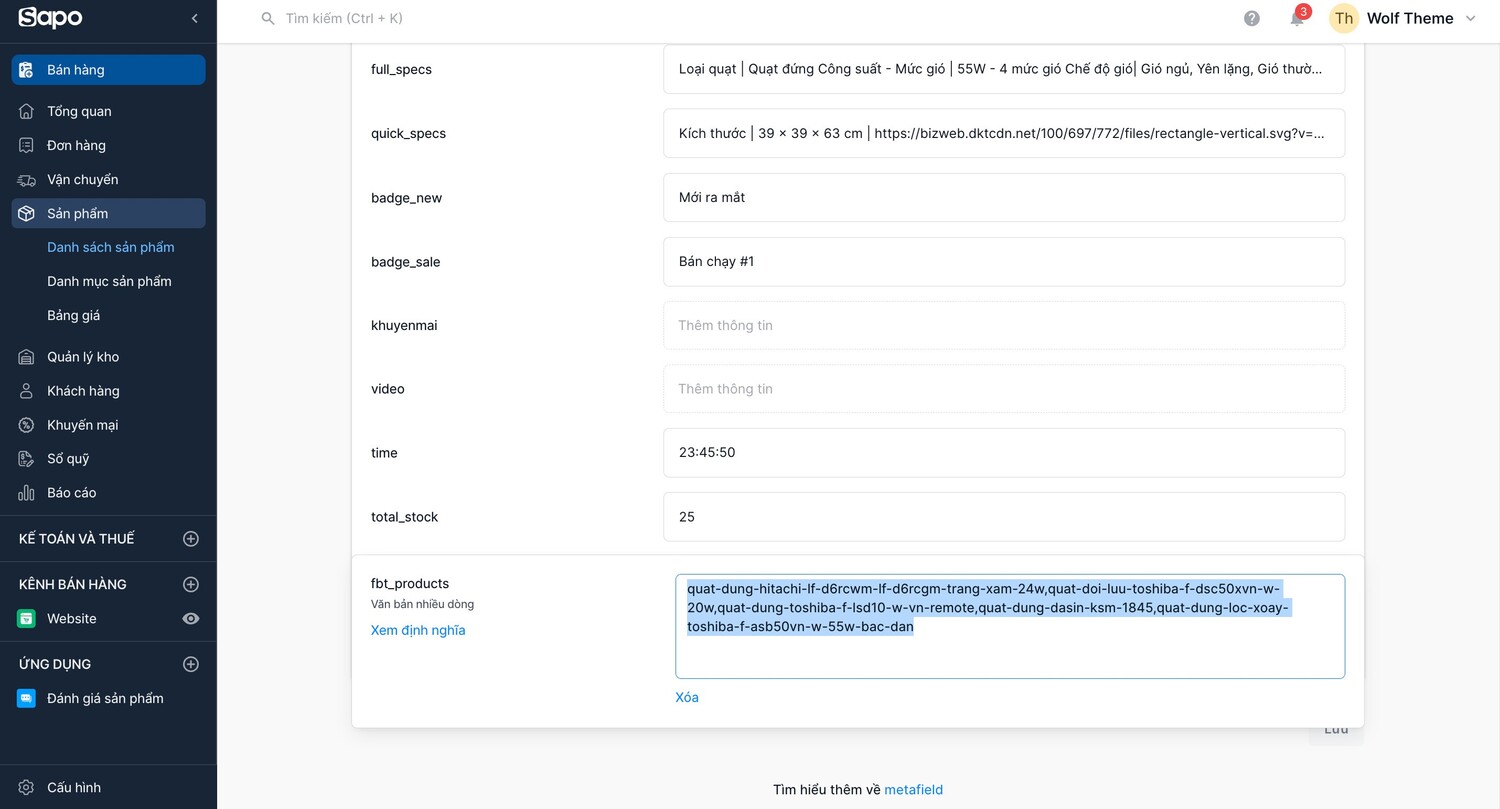Add an app with ỨNG DỤNG plus
The image size is (1500, 809).
pyautogui.click(x=191, y=664)
